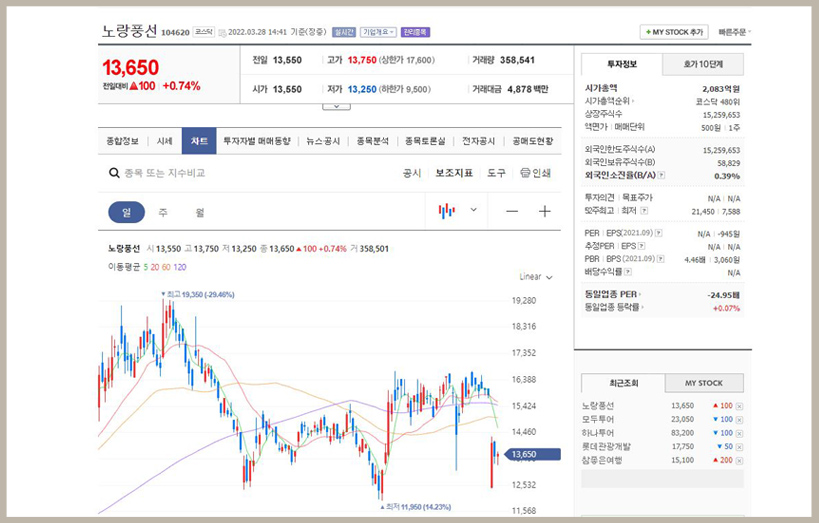This screenshot has height=523, width=819.
Task: Expand the price summary panel chevron
Action: point(336,107)
